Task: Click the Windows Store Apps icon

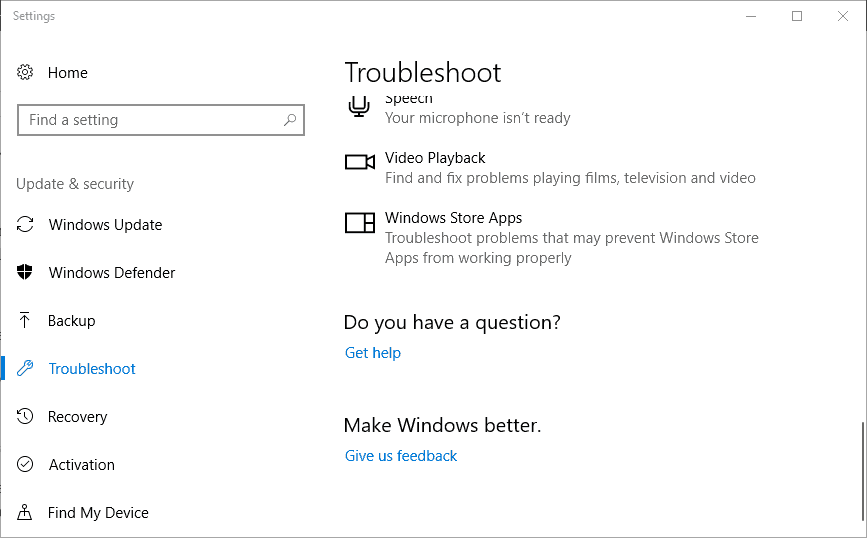Action: 360,223
